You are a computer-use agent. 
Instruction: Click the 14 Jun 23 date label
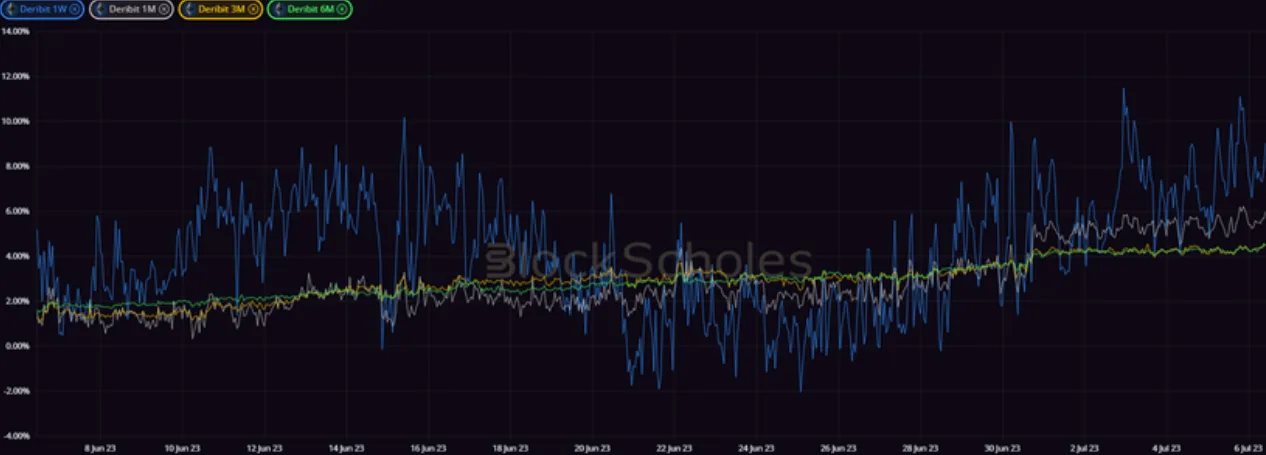coord(345,449)
